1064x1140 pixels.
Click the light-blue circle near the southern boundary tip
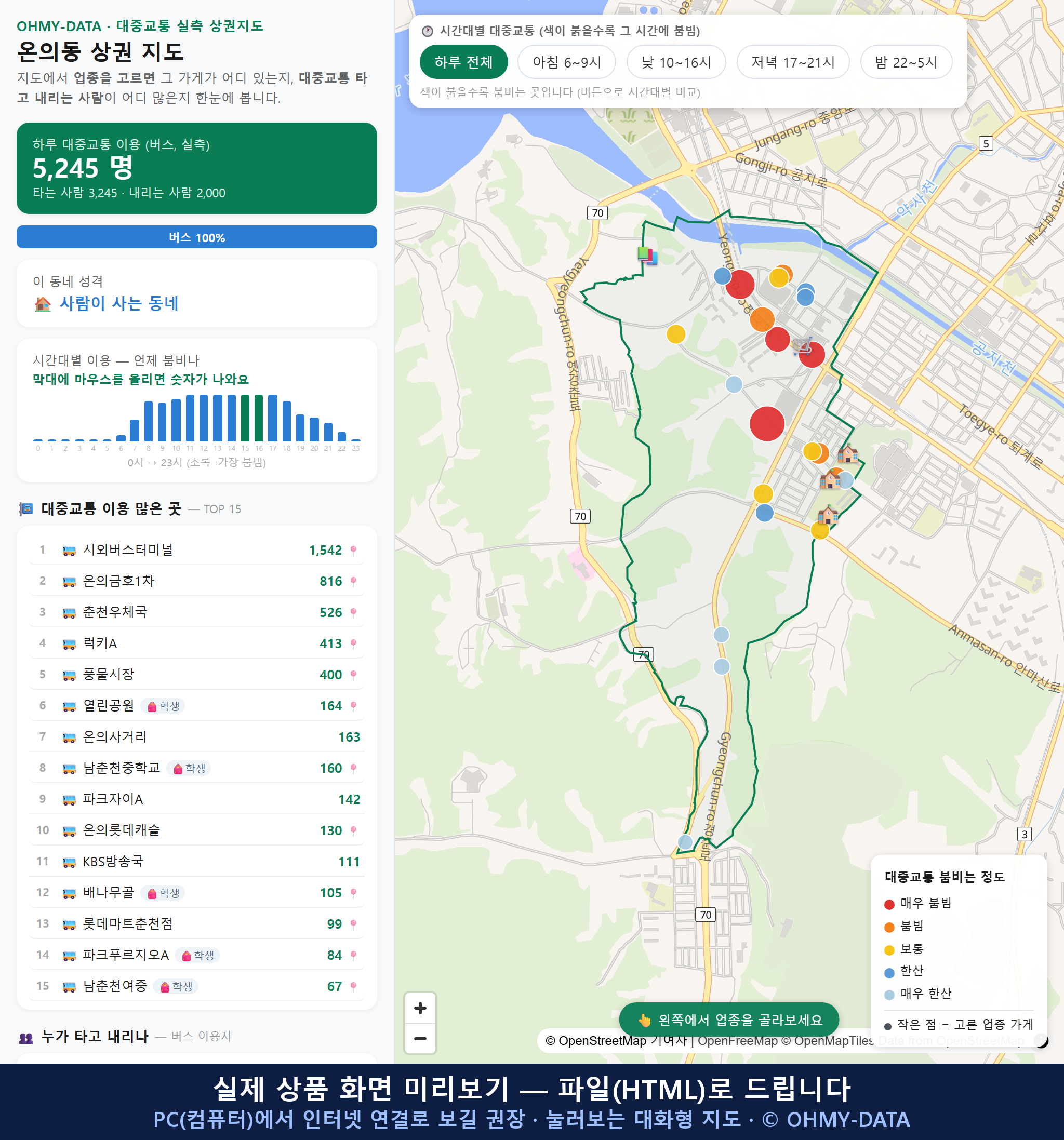[685, 842]
